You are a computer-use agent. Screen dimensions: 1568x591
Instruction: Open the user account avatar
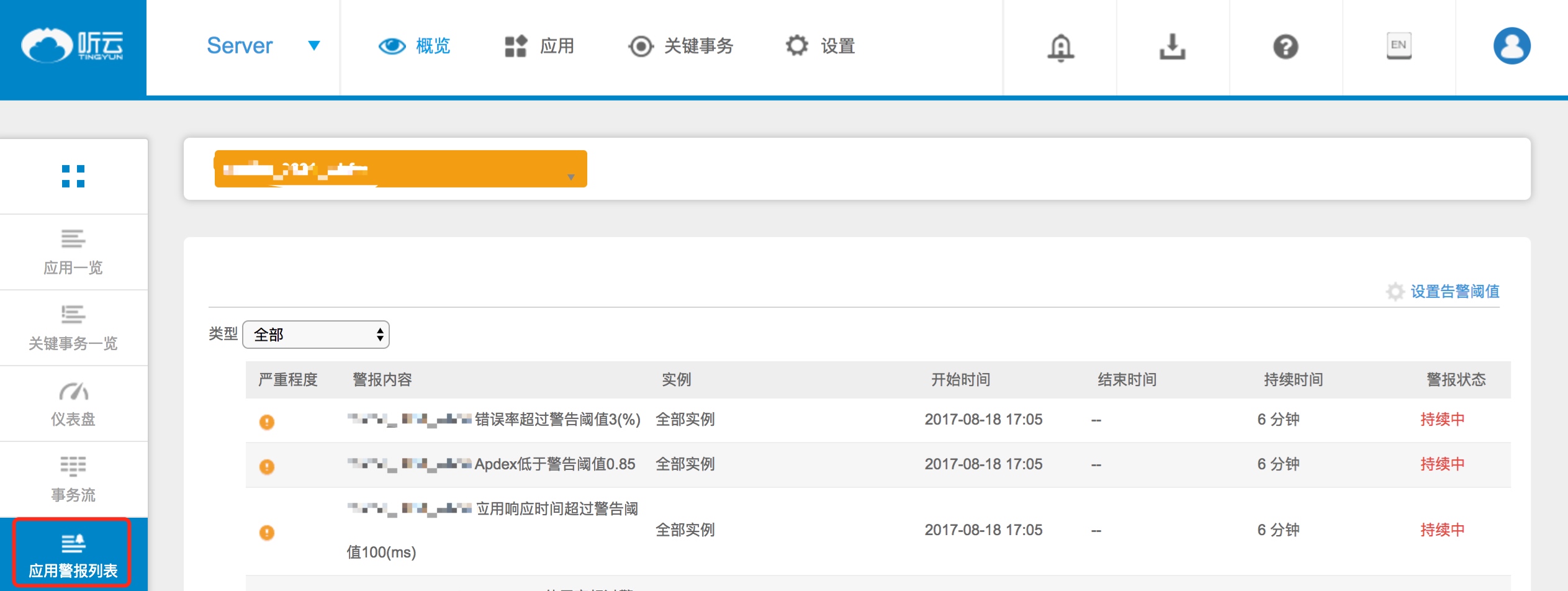coord(1512,46)
